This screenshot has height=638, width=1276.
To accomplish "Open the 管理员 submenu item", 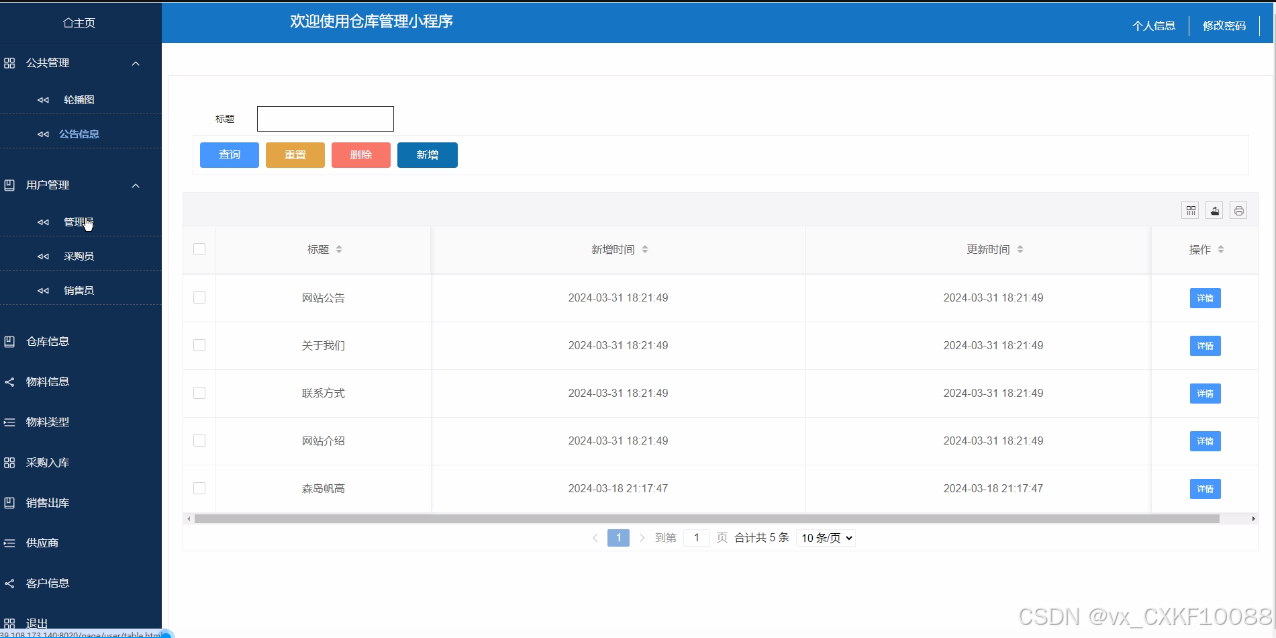I will click(x=79, y=222).
